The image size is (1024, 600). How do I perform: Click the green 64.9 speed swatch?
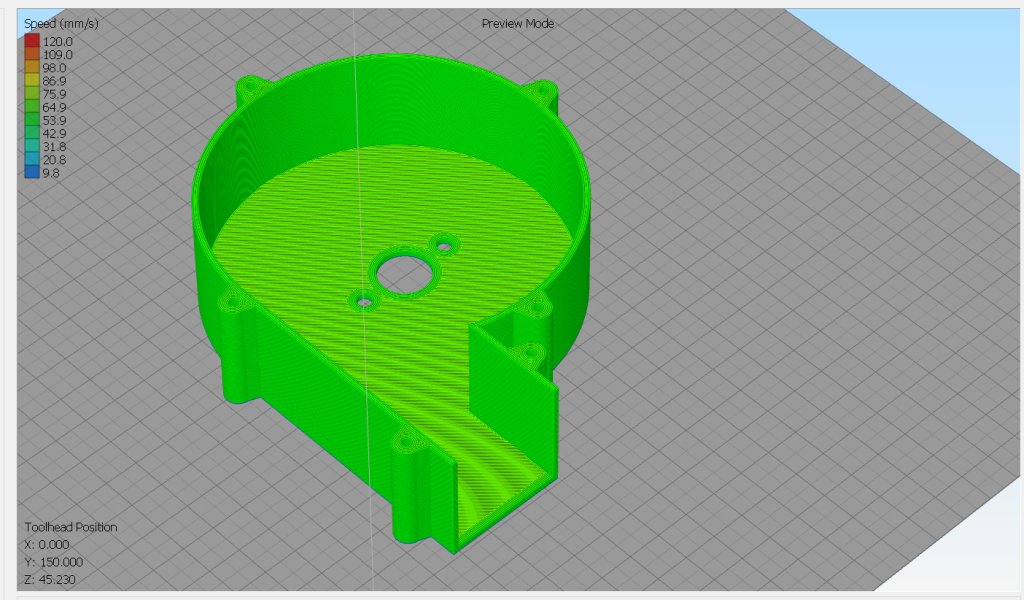tap(32, 107)
